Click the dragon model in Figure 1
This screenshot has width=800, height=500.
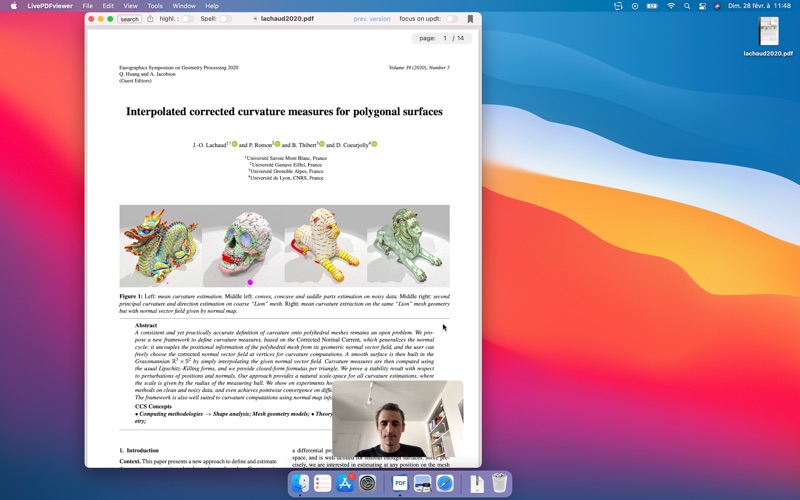[160, 245]
